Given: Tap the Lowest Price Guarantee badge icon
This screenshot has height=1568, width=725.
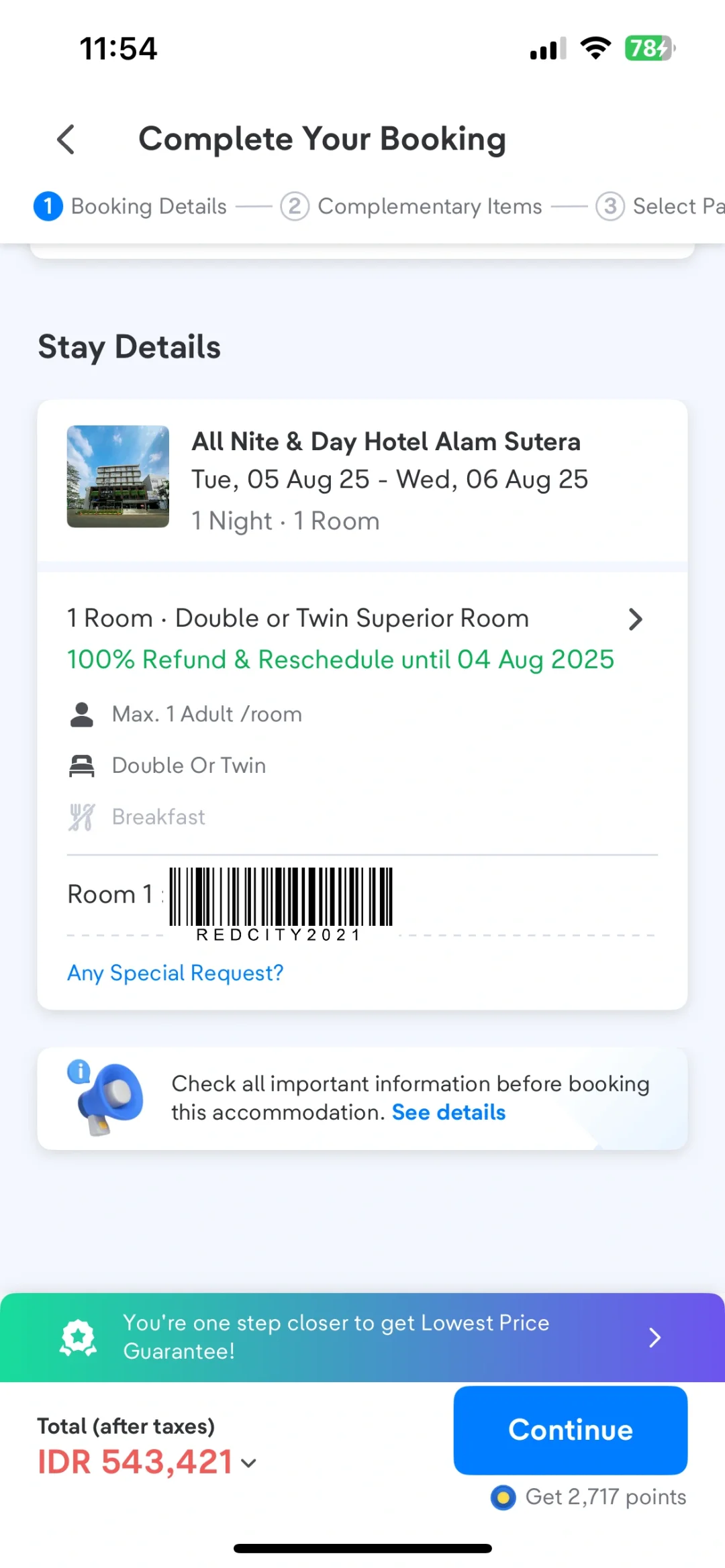Looking at the screenshot, I should 79,1337.
